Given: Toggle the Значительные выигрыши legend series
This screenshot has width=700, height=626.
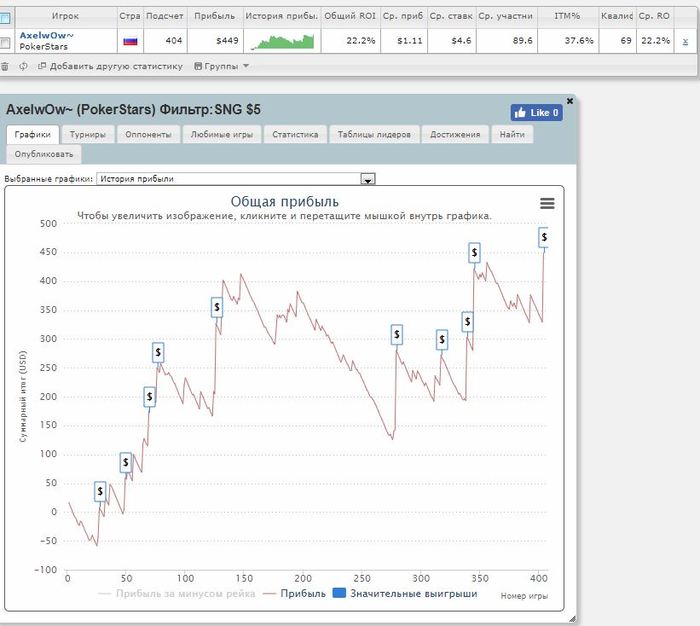Looking at the screenshot, I should (405, 594).
